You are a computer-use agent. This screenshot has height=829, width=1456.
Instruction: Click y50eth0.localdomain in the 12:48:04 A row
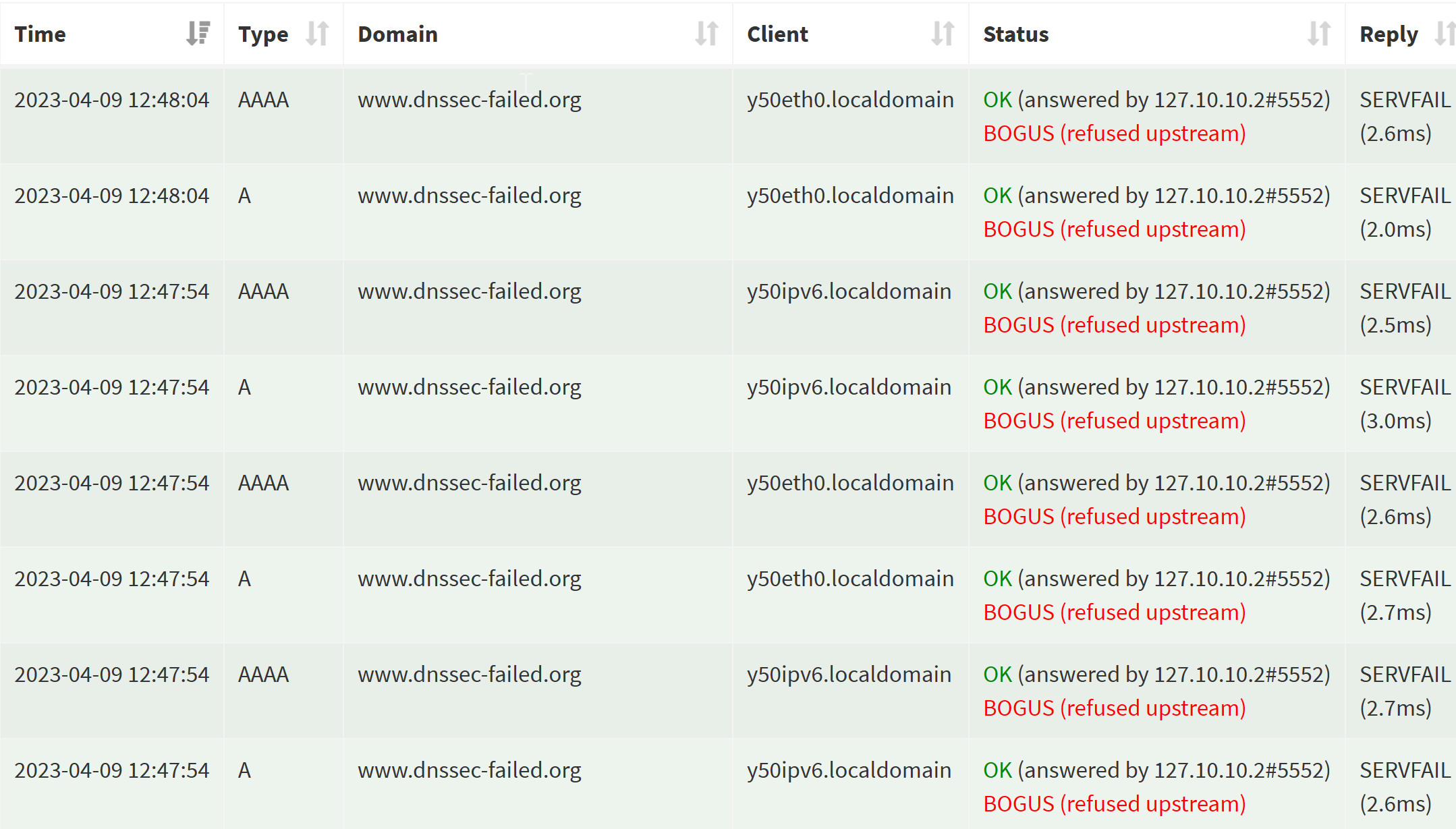pyautogui.click(x=850, y=196)
